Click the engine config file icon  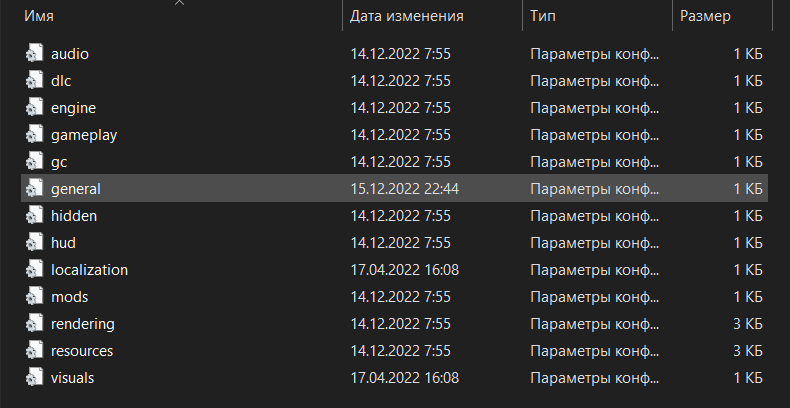[x=36, y=107]
